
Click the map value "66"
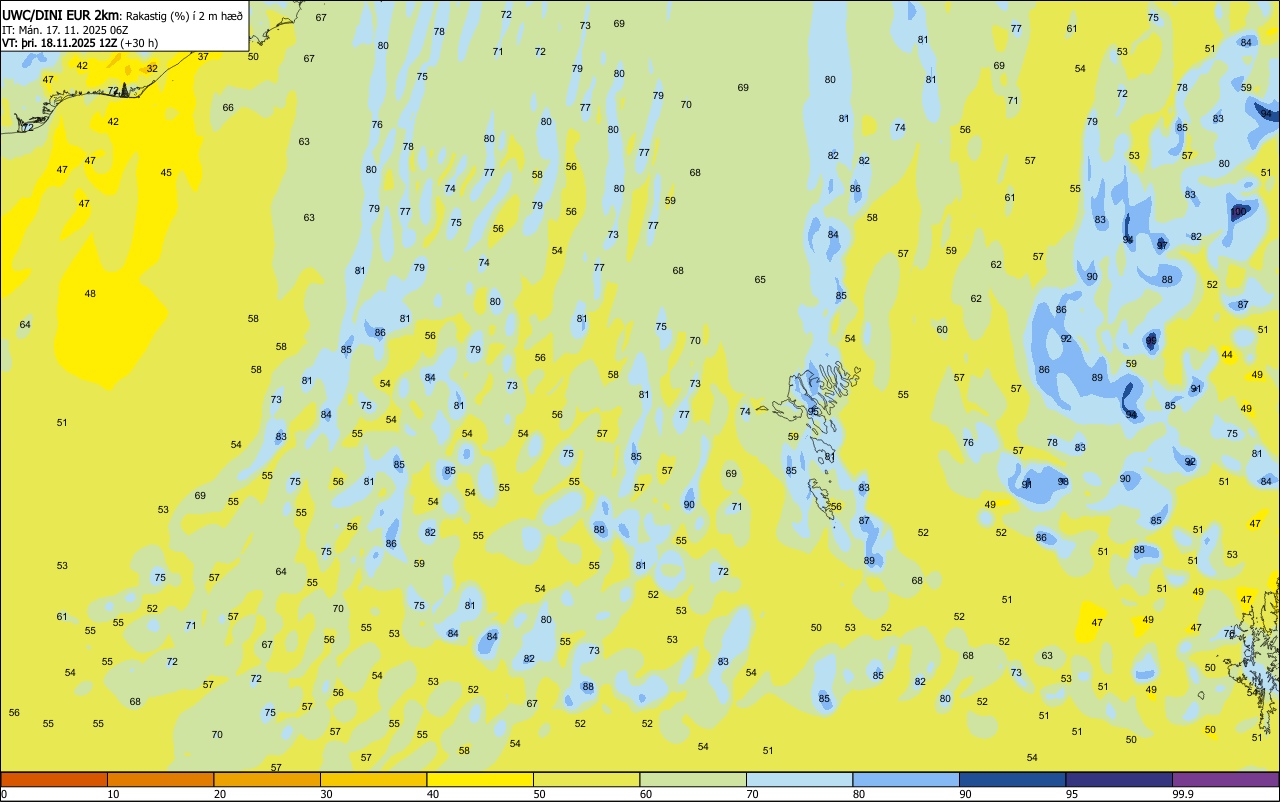pos(228,108)
